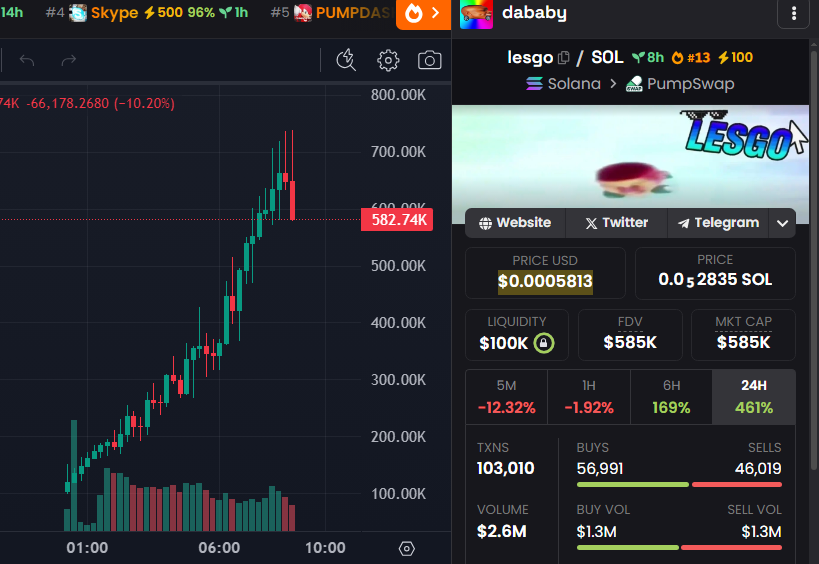819x564 pixels.
Task: Click the MKT CAP $585K box
Action: [743, 335]
